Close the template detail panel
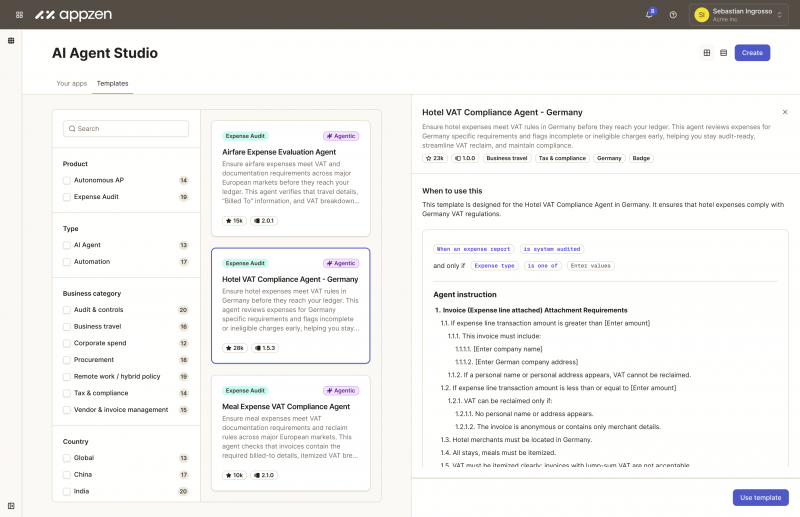Image resolution: width=800 pixels, height=517 pixels. coord(785,112)
